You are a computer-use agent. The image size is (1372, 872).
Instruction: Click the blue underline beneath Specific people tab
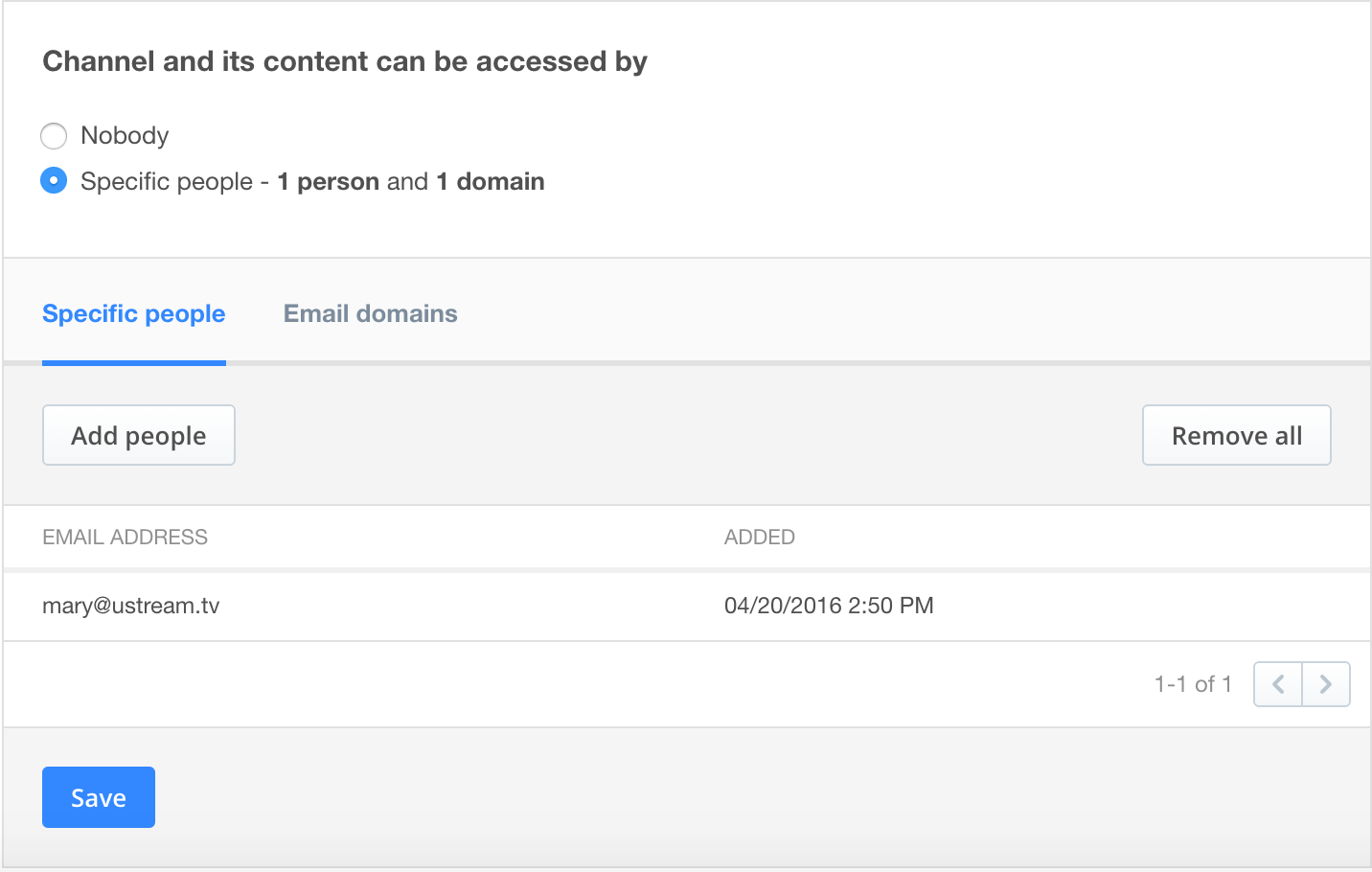click(134, 363)
